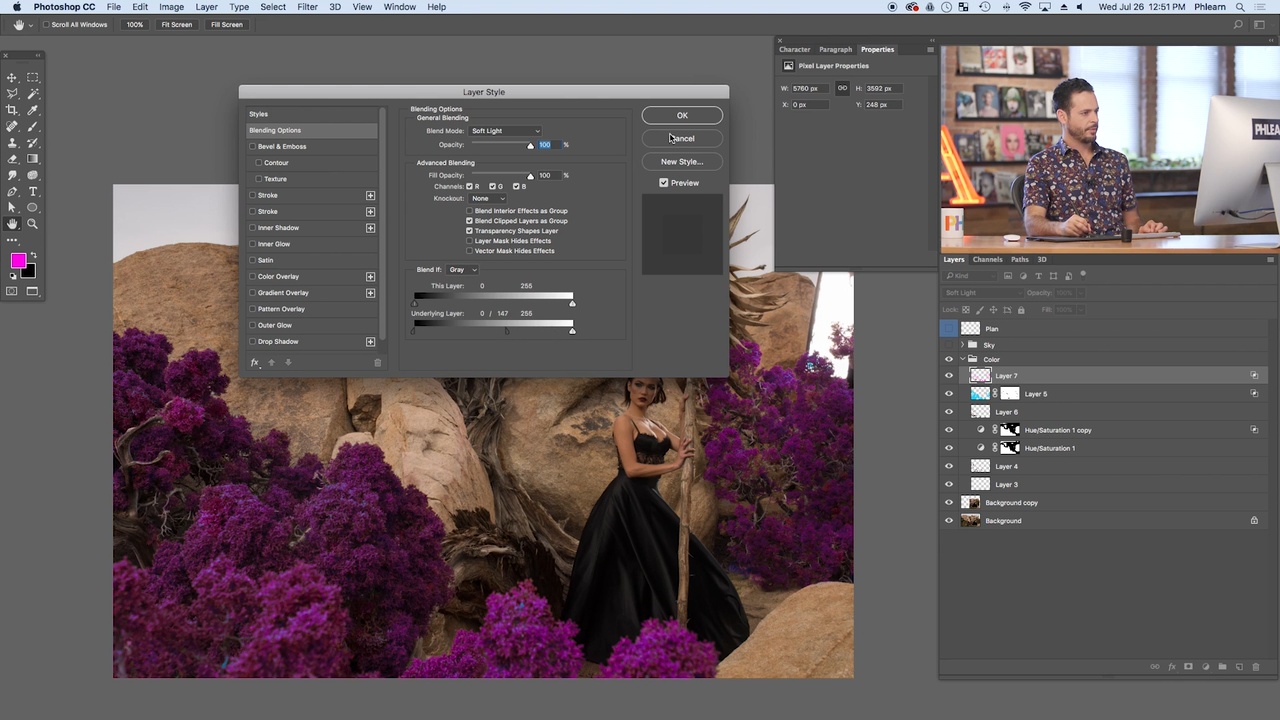Switch to the Character tab
Screen dimensions: 1280x720
795,49
